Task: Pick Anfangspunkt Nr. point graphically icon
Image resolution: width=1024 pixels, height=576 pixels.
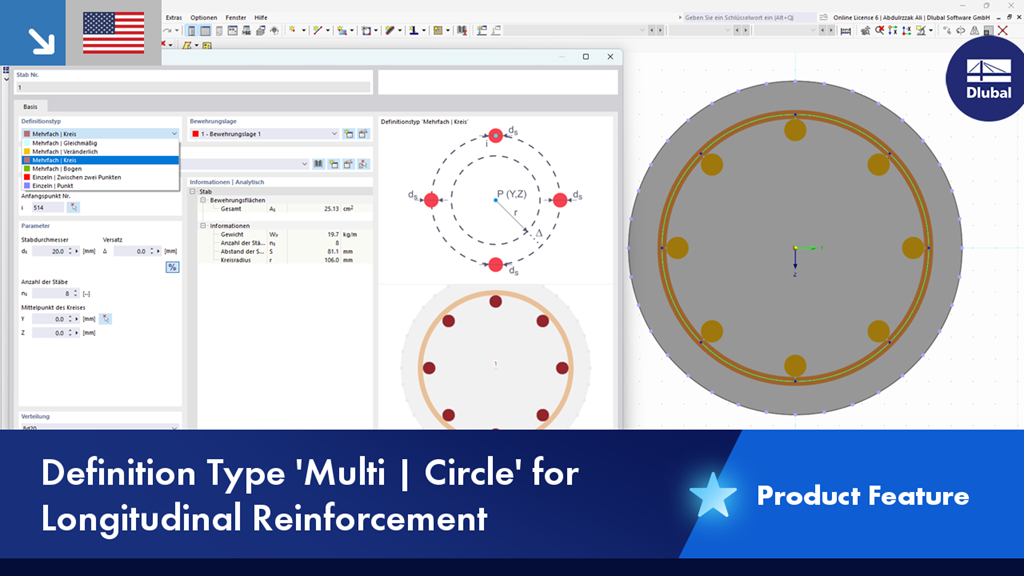Action: (x=73, y=207)
